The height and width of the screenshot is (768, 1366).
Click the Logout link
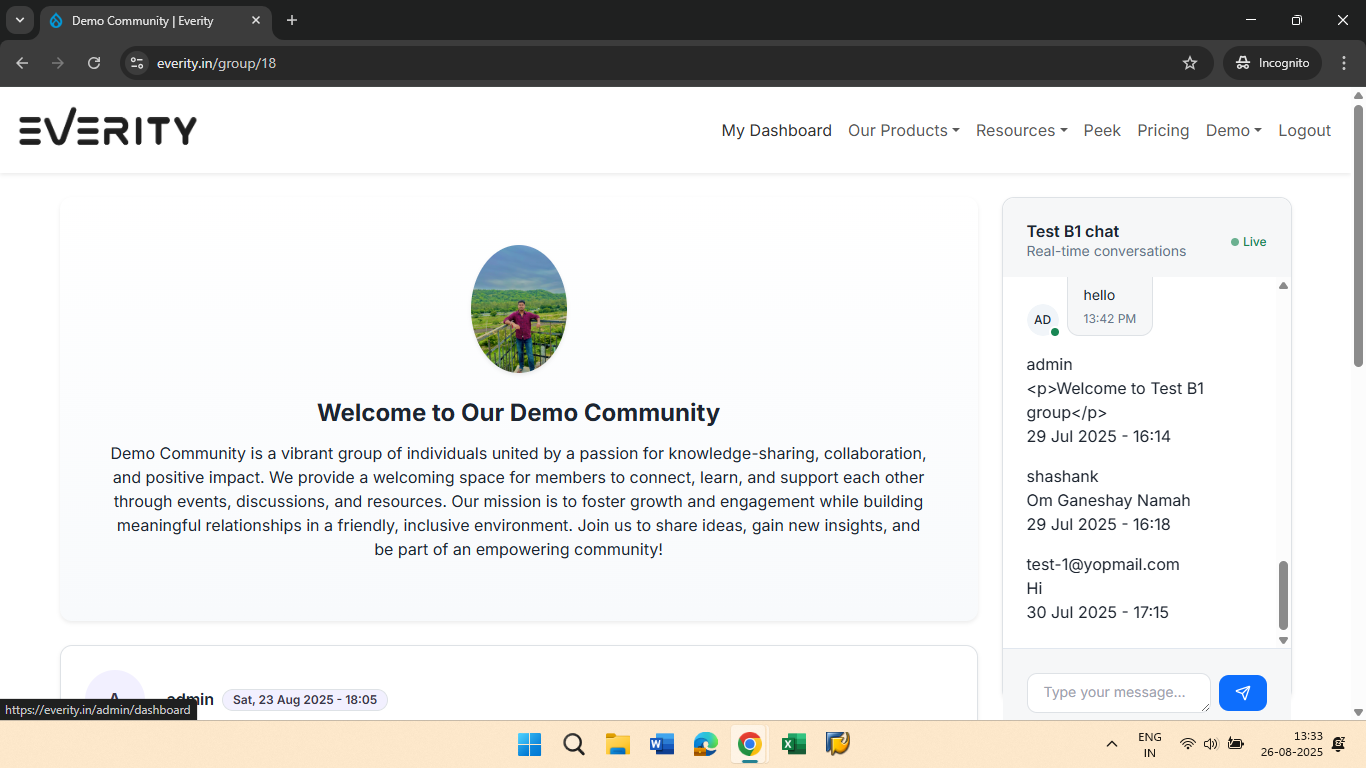point(1304,130)
